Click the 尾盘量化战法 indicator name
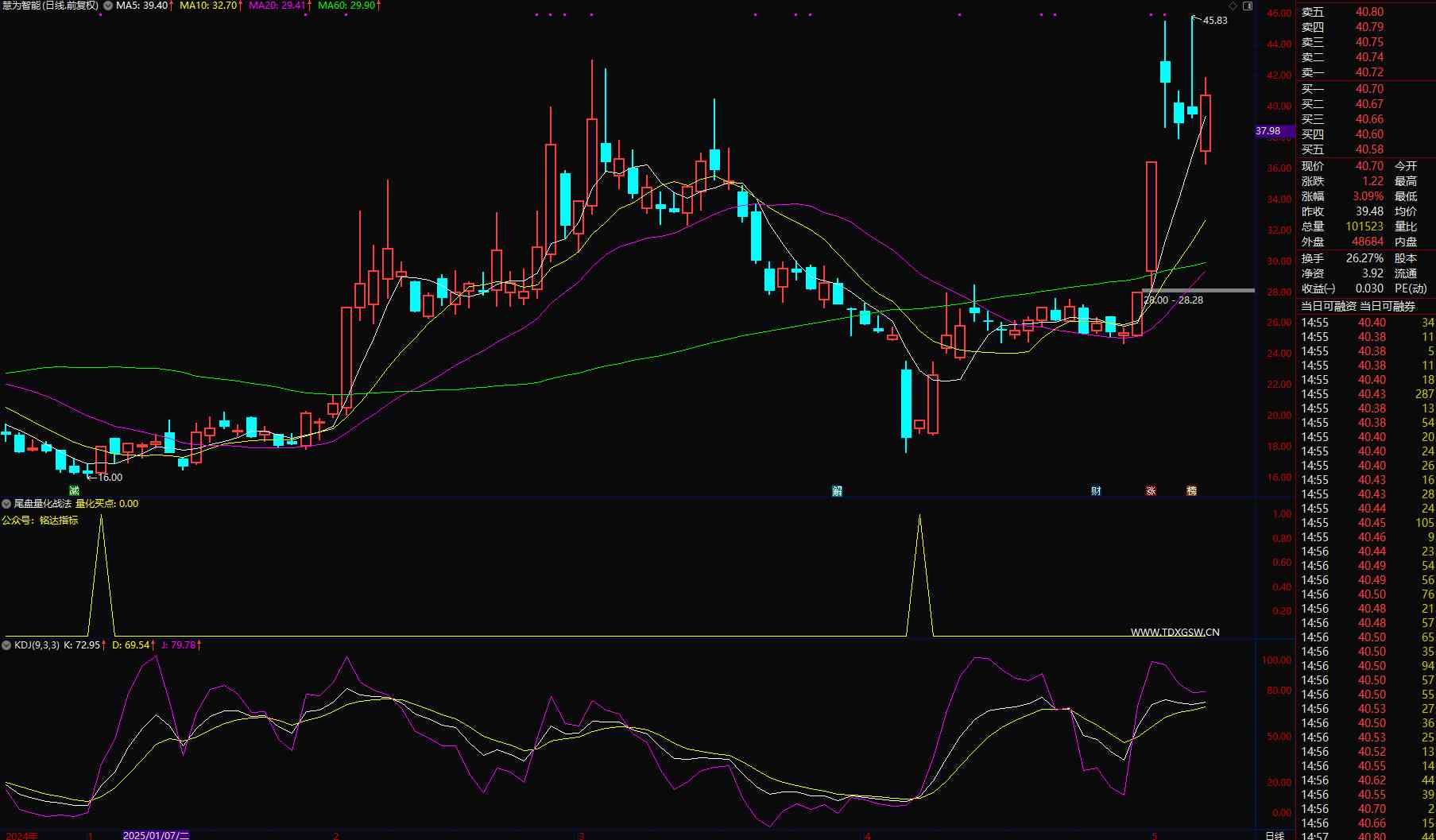1436x840 pixels. tap(43, 503)
